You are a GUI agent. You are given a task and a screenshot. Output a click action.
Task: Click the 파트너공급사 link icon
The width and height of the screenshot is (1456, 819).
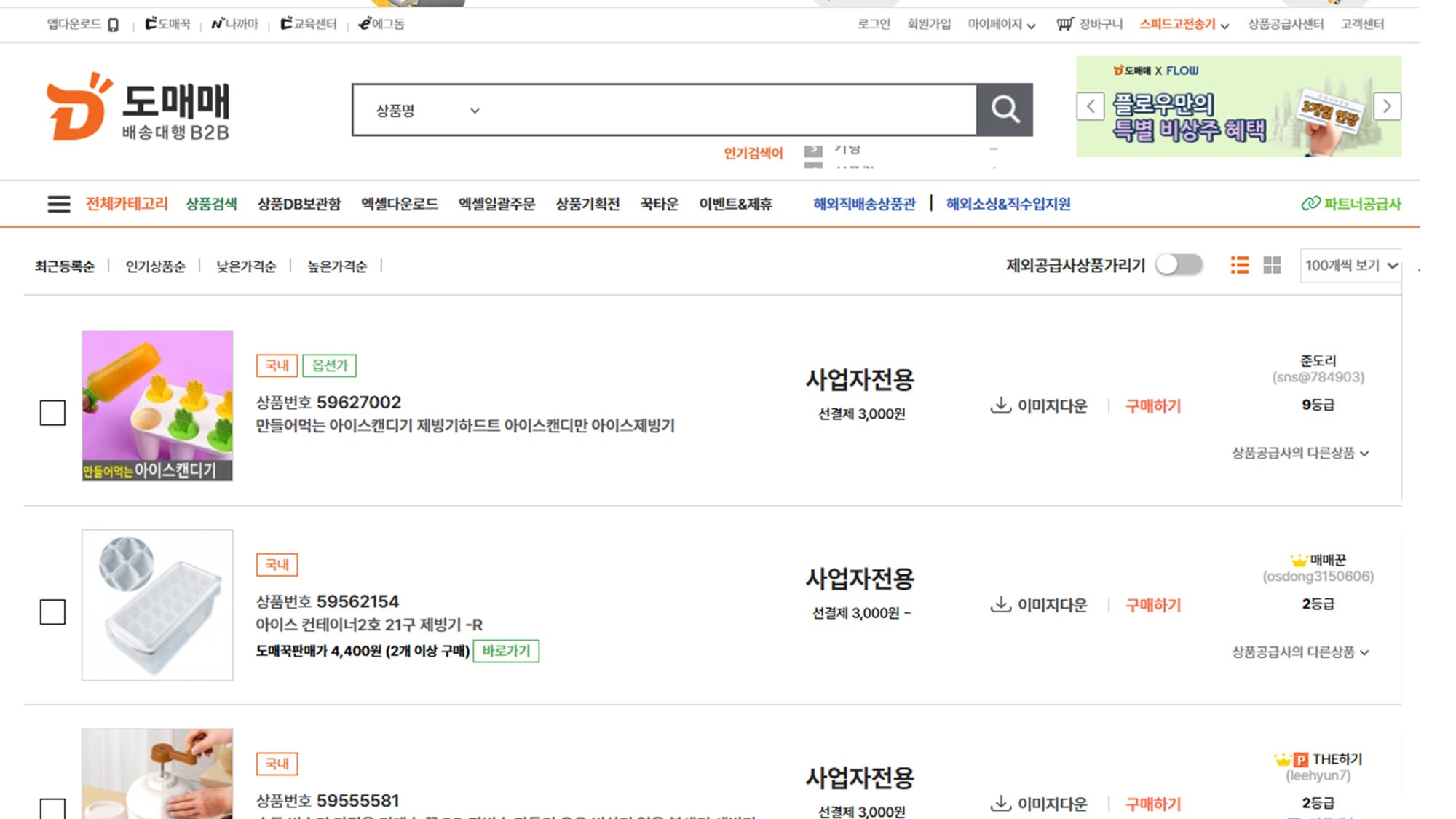1310,204
